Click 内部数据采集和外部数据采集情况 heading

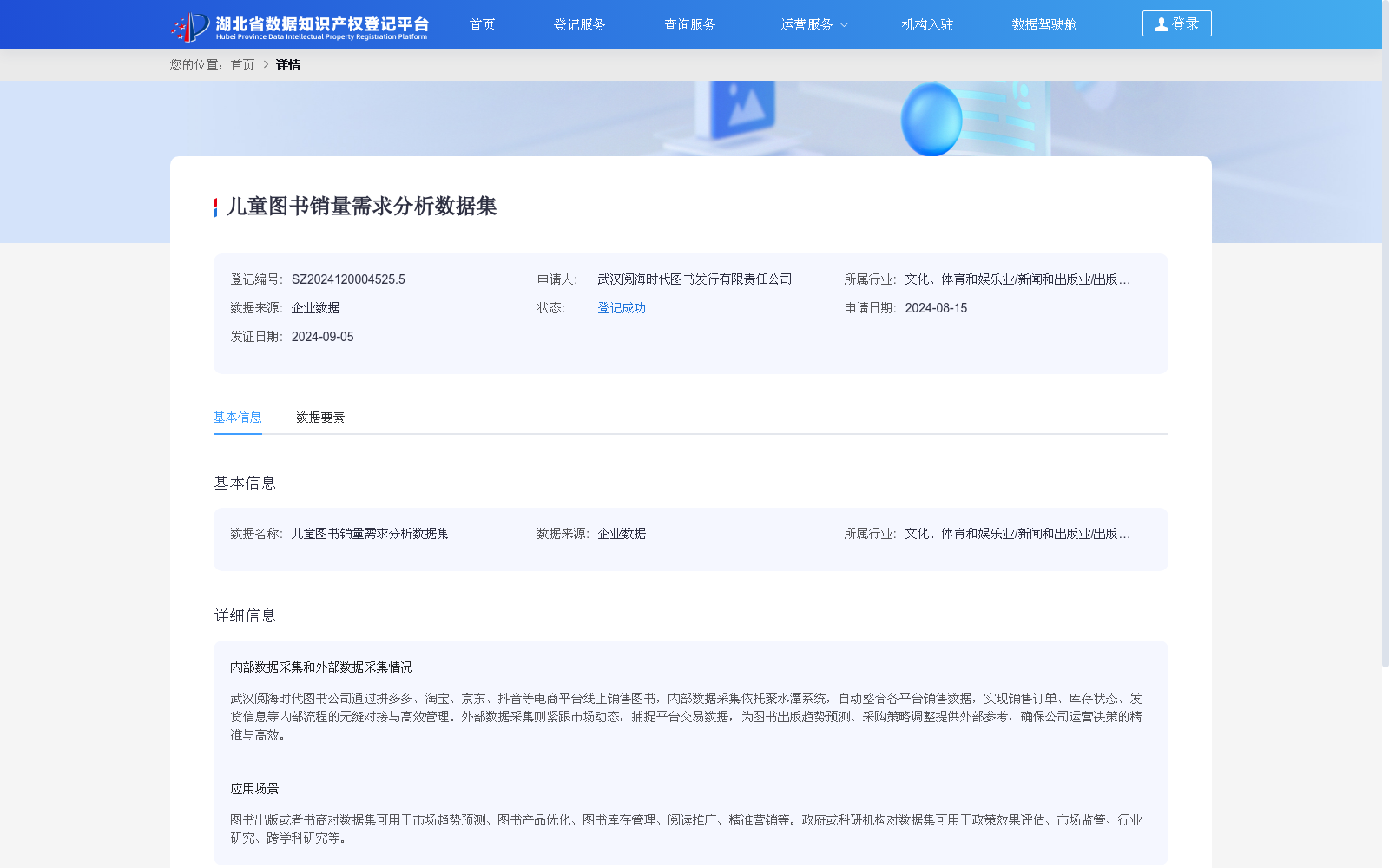(321, 667)
